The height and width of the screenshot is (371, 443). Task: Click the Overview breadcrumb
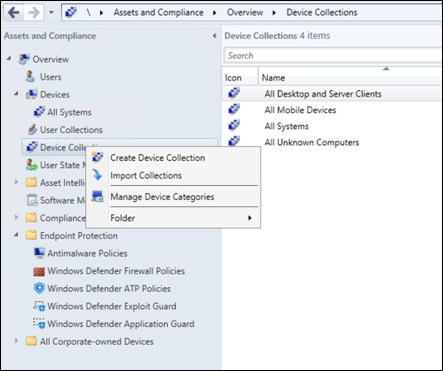(245, 13)
